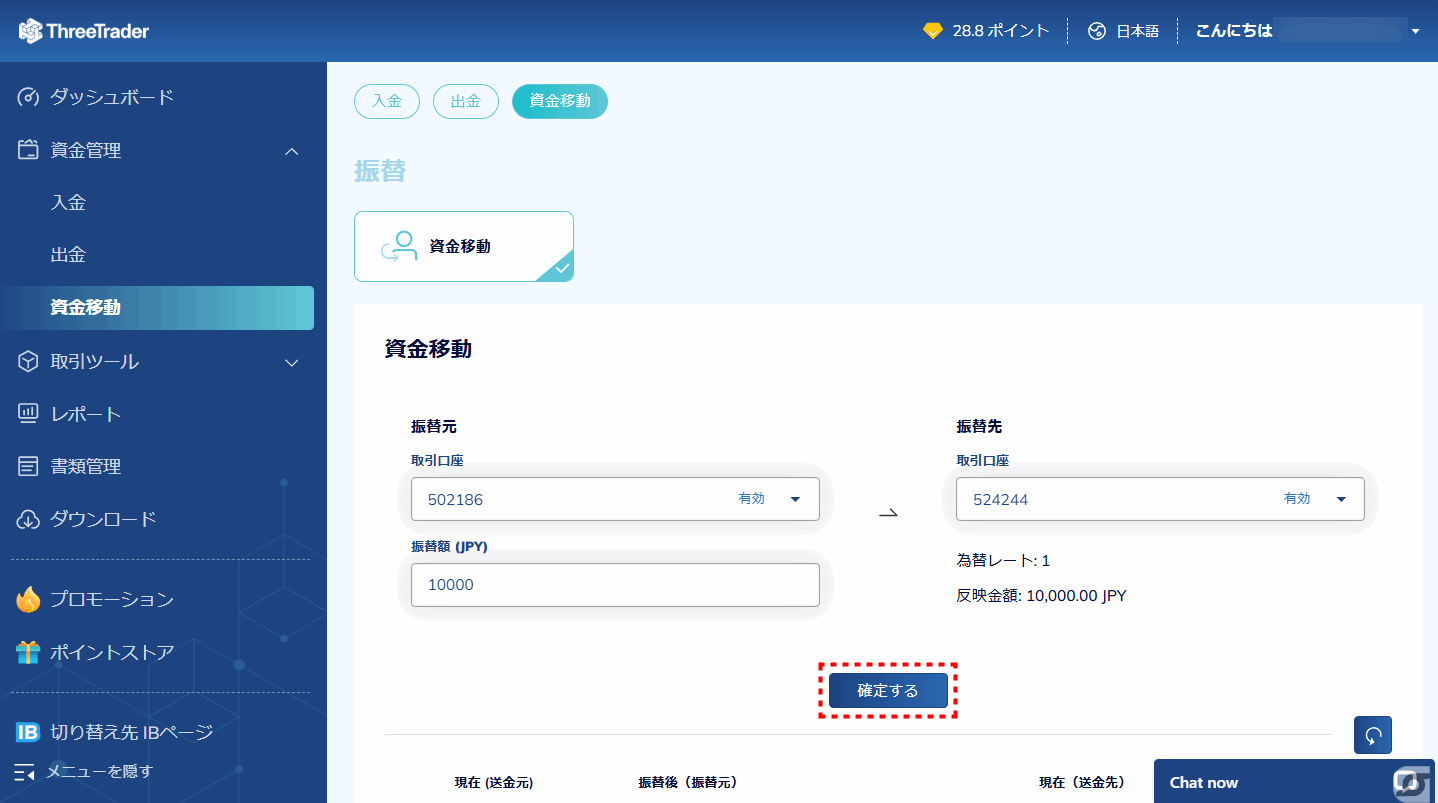Click the 現在 (送金元) column header
The image size is (1438, 803).
point(494,783)
